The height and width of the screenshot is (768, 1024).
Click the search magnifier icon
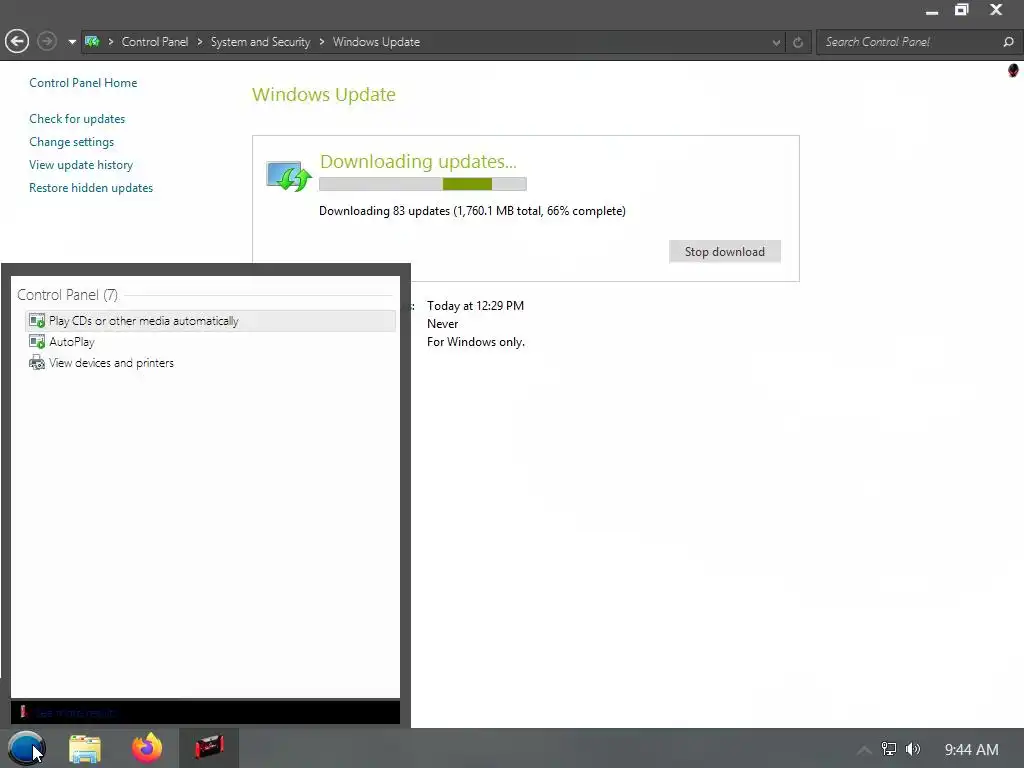pyautogui.click(x=1008, y=42)
